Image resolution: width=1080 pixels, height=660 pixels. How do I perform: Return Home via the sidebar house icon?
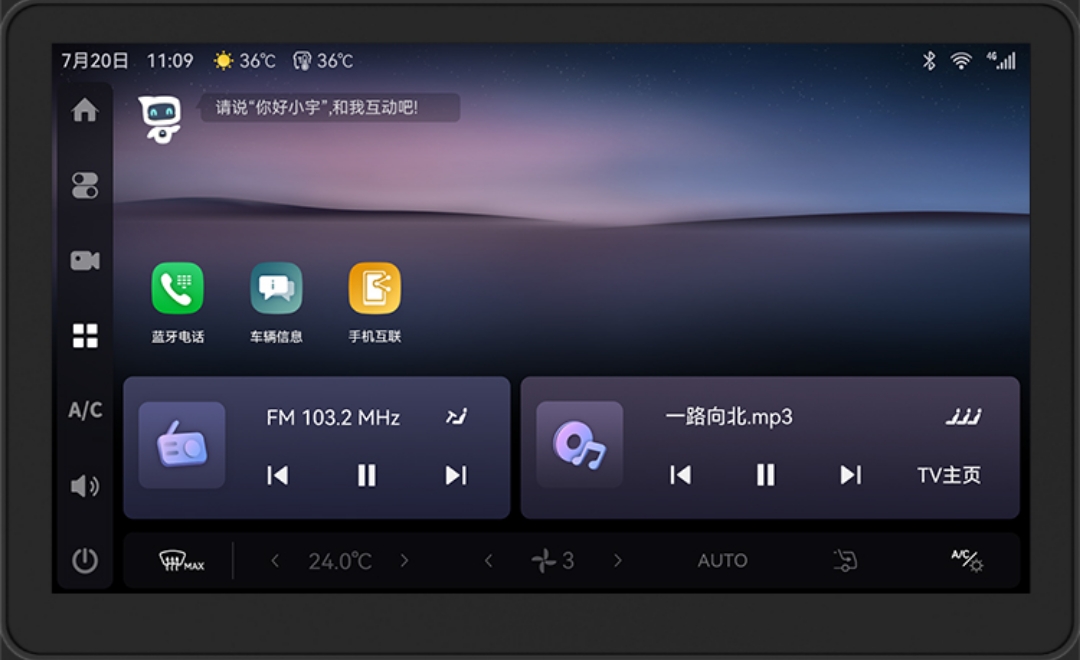[x=85, y=110]
